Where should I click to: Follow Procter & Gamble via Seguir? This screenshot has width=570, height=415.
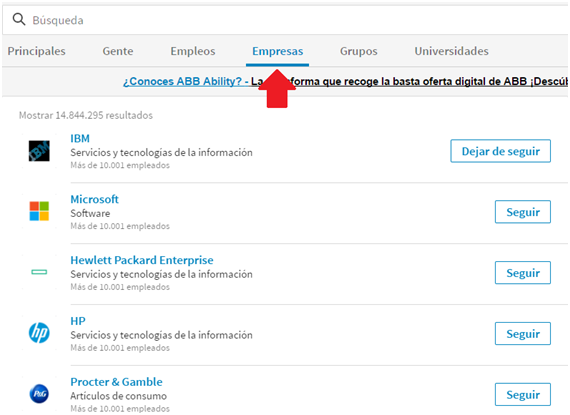[522, 394]
